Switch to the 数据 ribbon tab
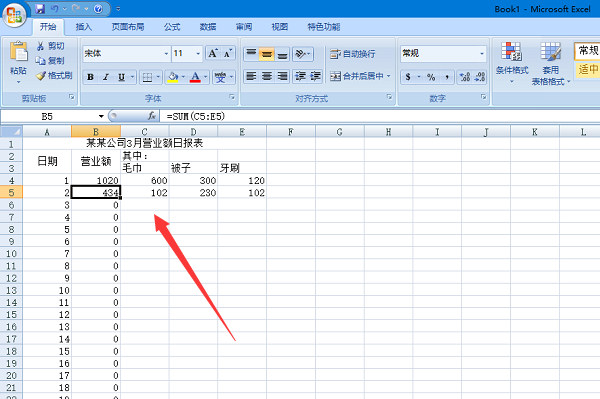This screenshot has height=399, width=600. pos(208,27)
